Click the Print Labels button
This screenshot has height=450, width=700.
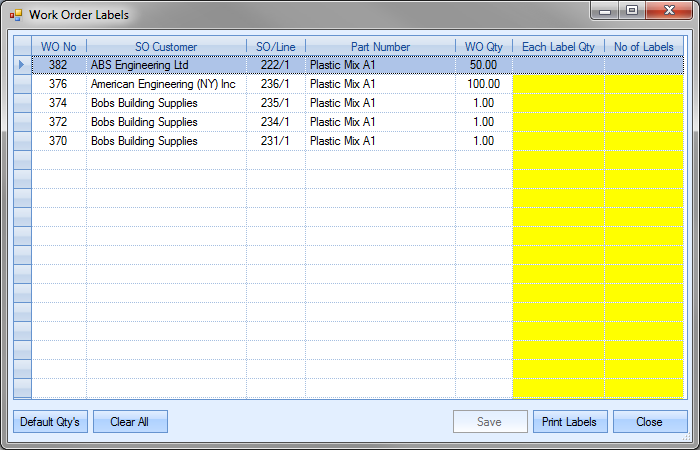coord(569,422)
